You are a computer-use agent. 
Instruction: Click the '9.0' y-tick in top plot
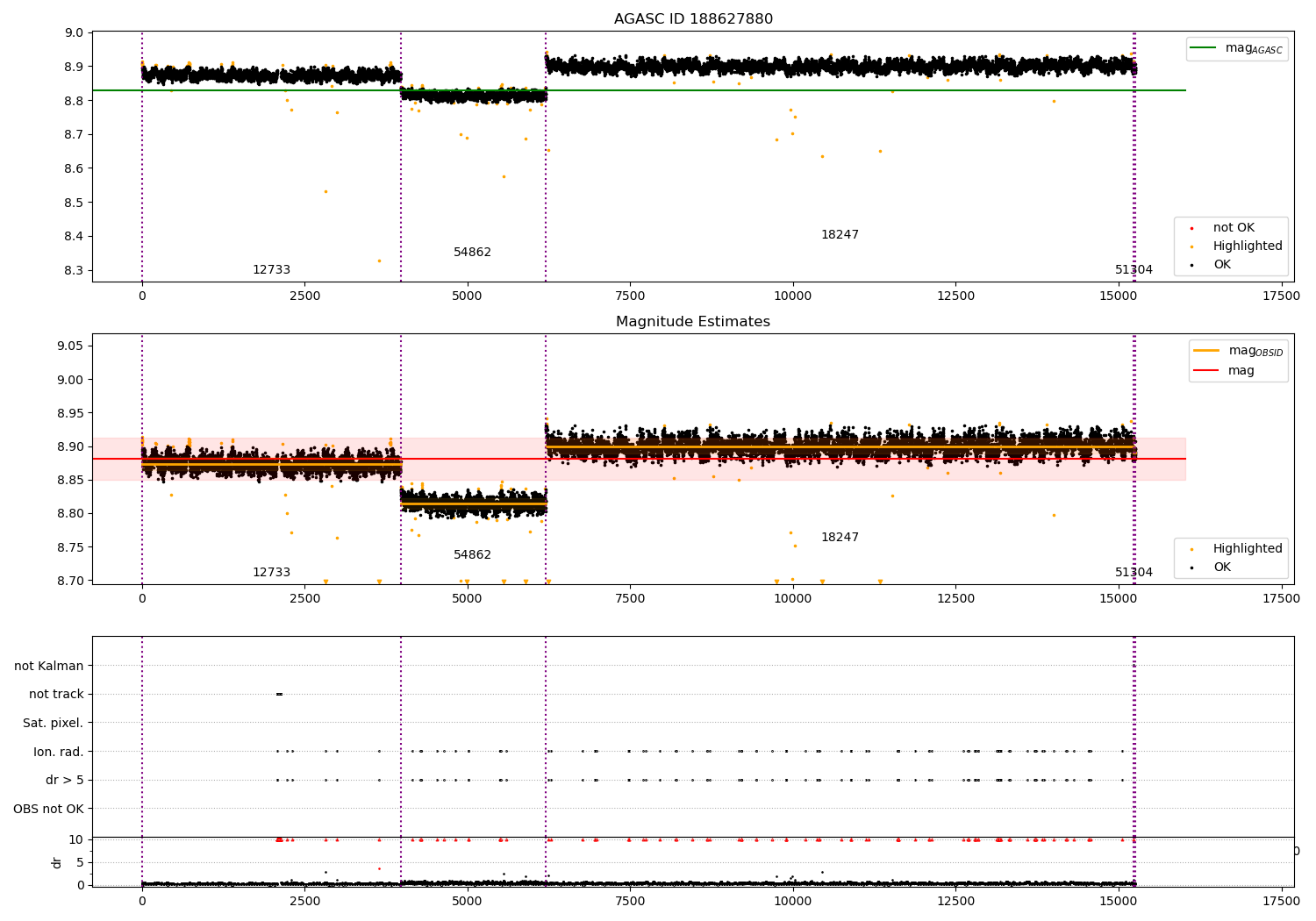coord(75,33)
